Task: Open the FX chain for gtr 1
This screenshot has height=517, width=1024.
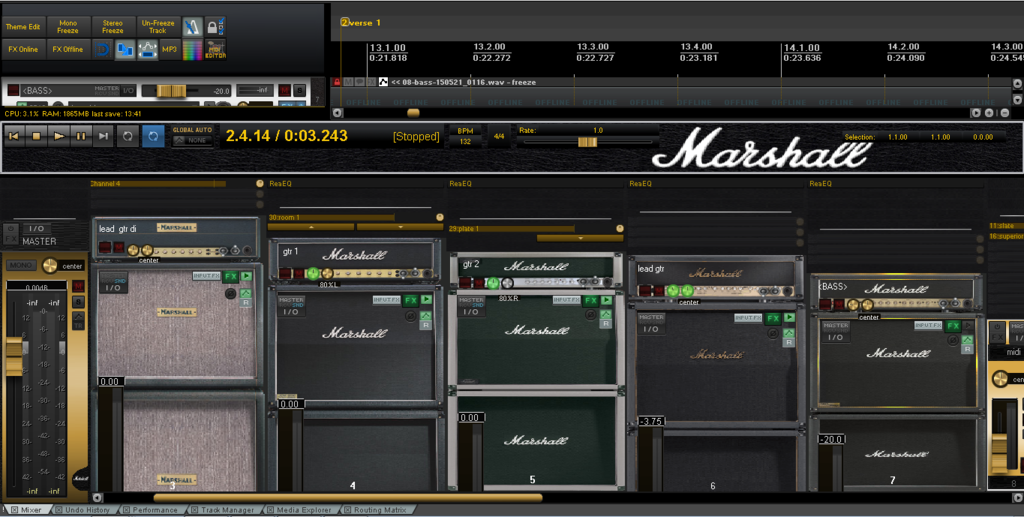Action: pyautogui.click(x=410, y=300)
